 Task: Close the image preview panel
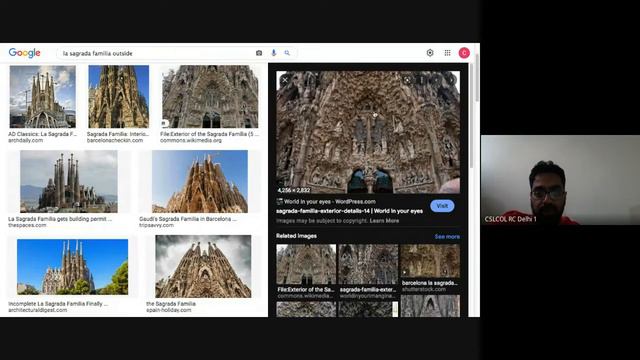pos(285,80)
